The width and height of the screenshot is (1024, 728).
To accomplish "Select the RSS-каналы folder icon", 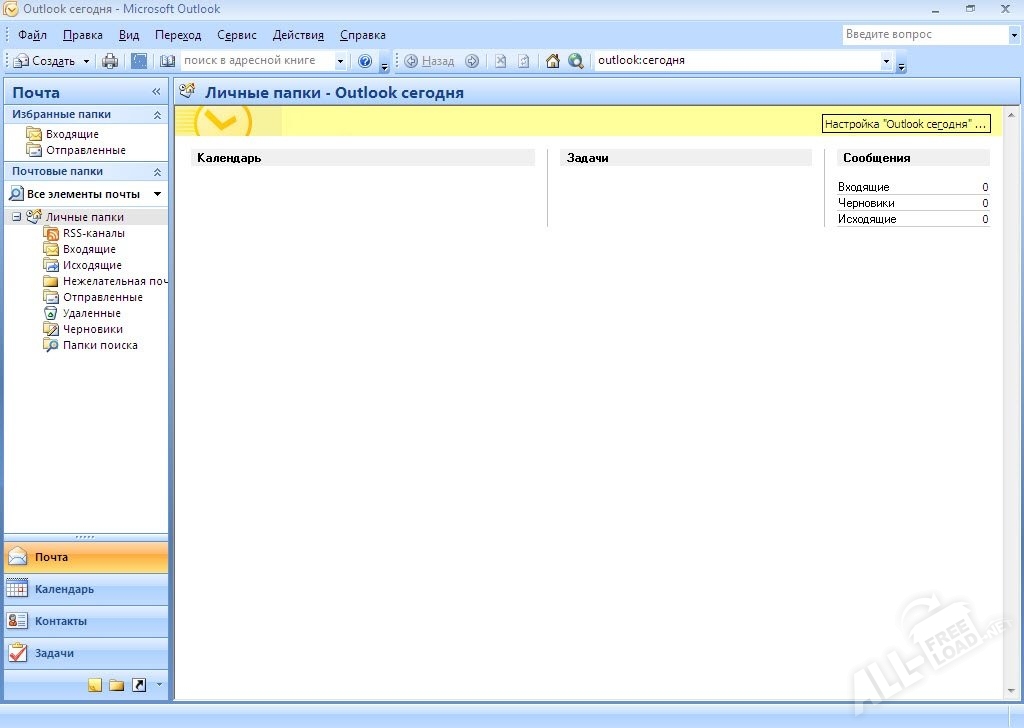I will coord(52,233).
